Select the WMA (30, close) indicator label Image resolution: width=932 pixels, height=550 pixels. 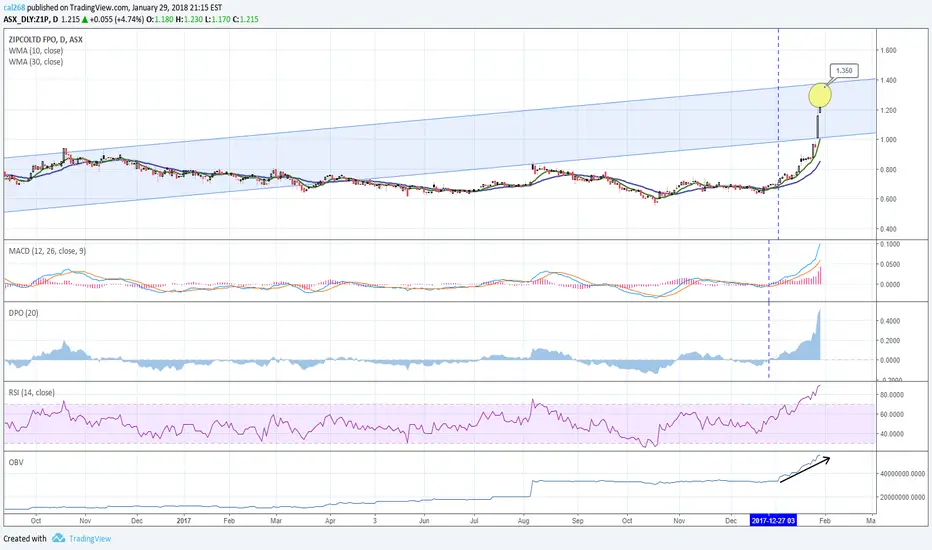coord(36,62)
